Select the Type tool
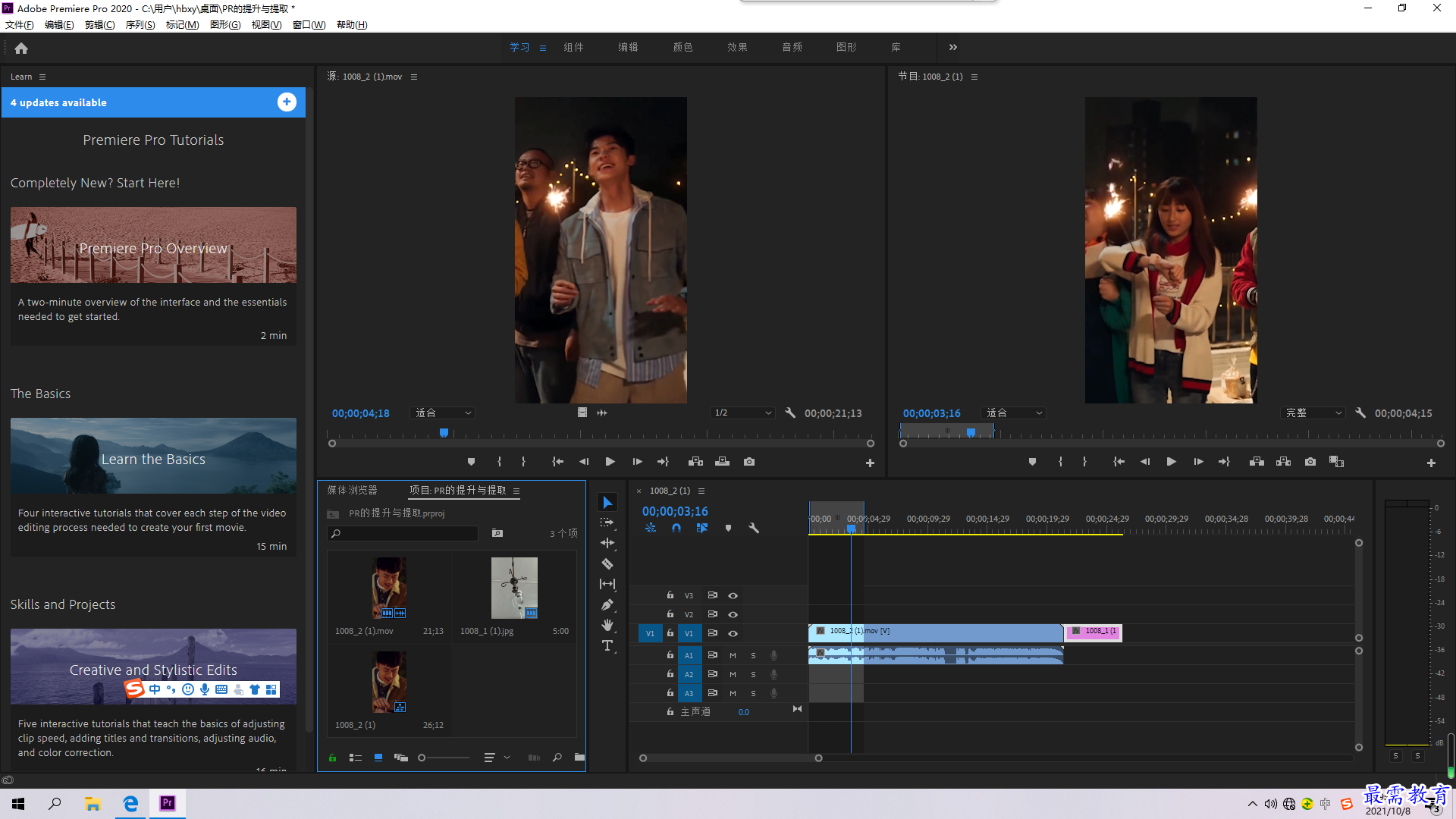 [607, 645]
